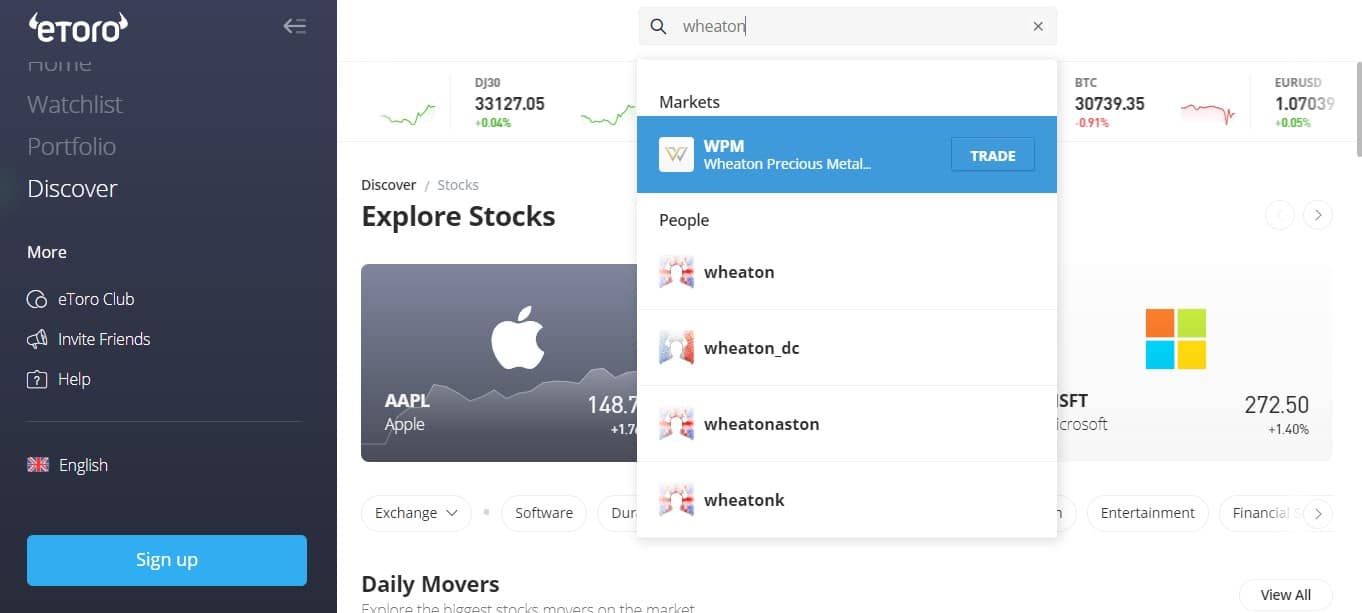Click the Invite Friends megaphone icon
The width and height of the screenshot is (1362, 613).
(x=37, y=339)
